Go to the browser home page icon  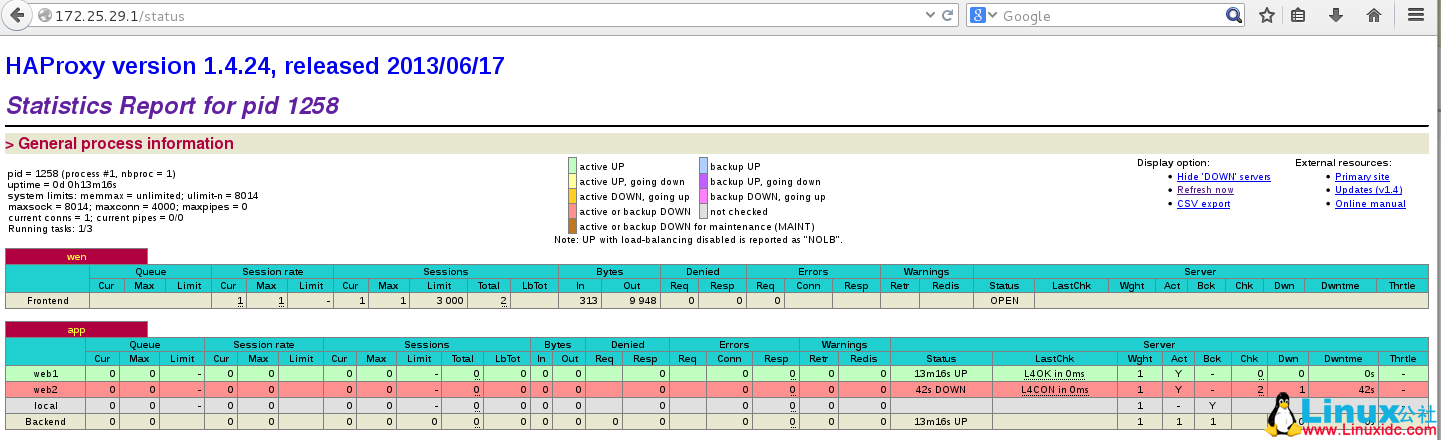(x=1373, y=16)
